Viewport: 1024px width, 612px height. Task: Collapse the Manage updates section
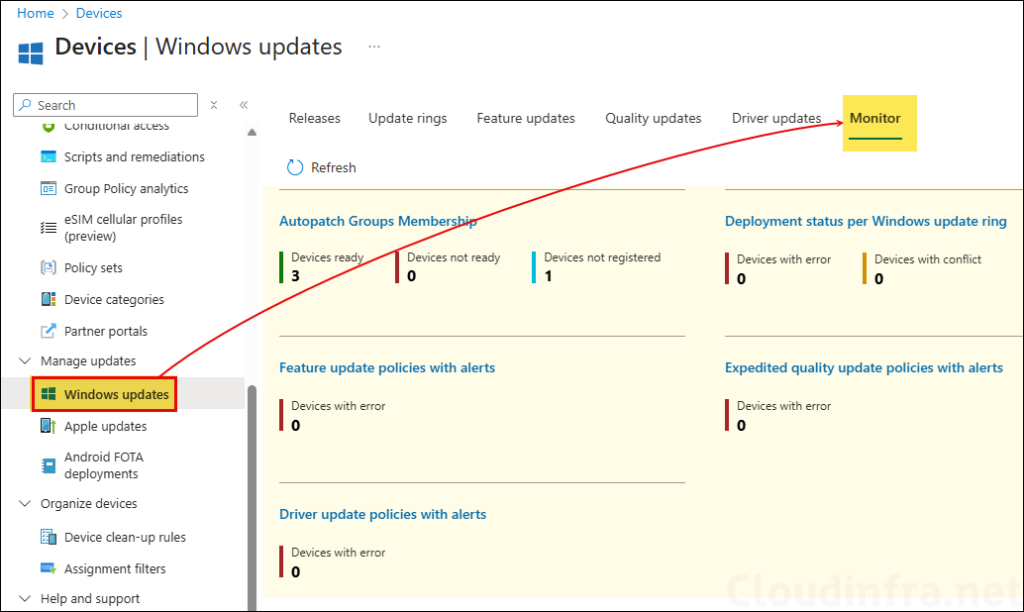point(25,361)
